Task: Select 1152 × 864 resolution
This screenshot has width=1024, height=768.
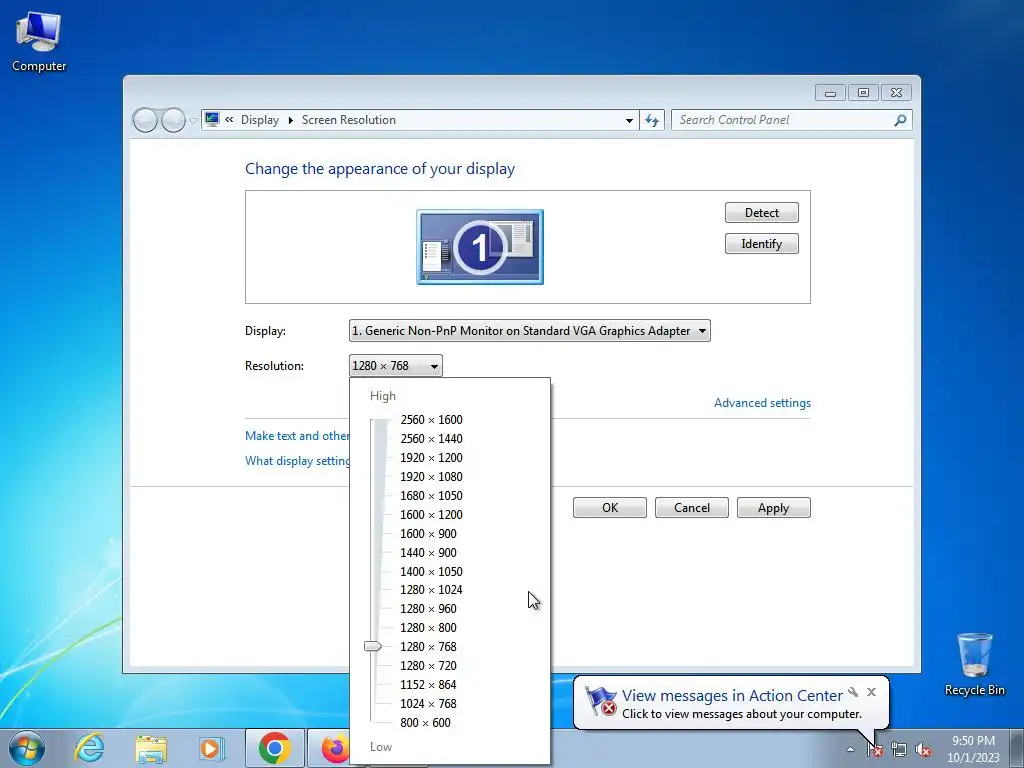Action: tap(428, 684)
